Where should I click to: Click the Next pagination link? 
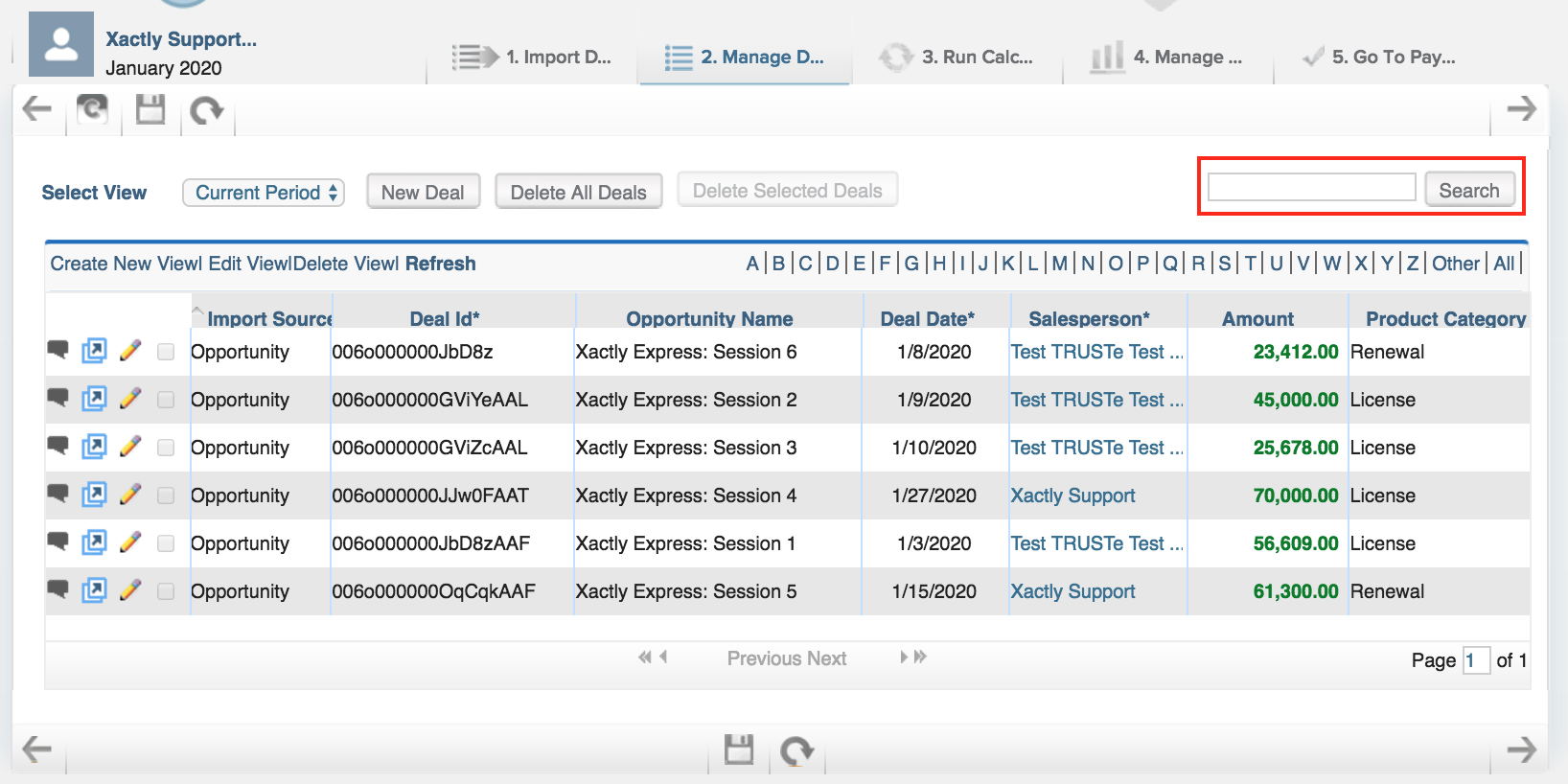point(826,658)
